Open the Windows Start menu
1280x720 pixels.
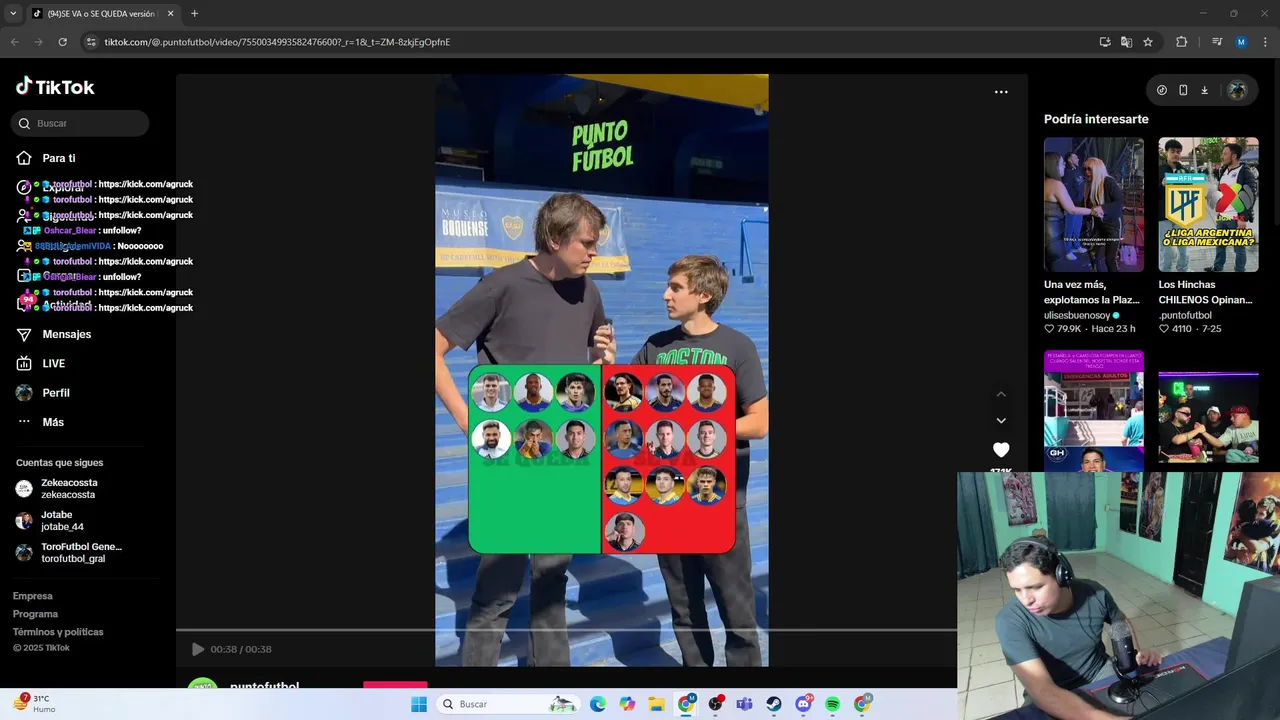coord(419,704)
